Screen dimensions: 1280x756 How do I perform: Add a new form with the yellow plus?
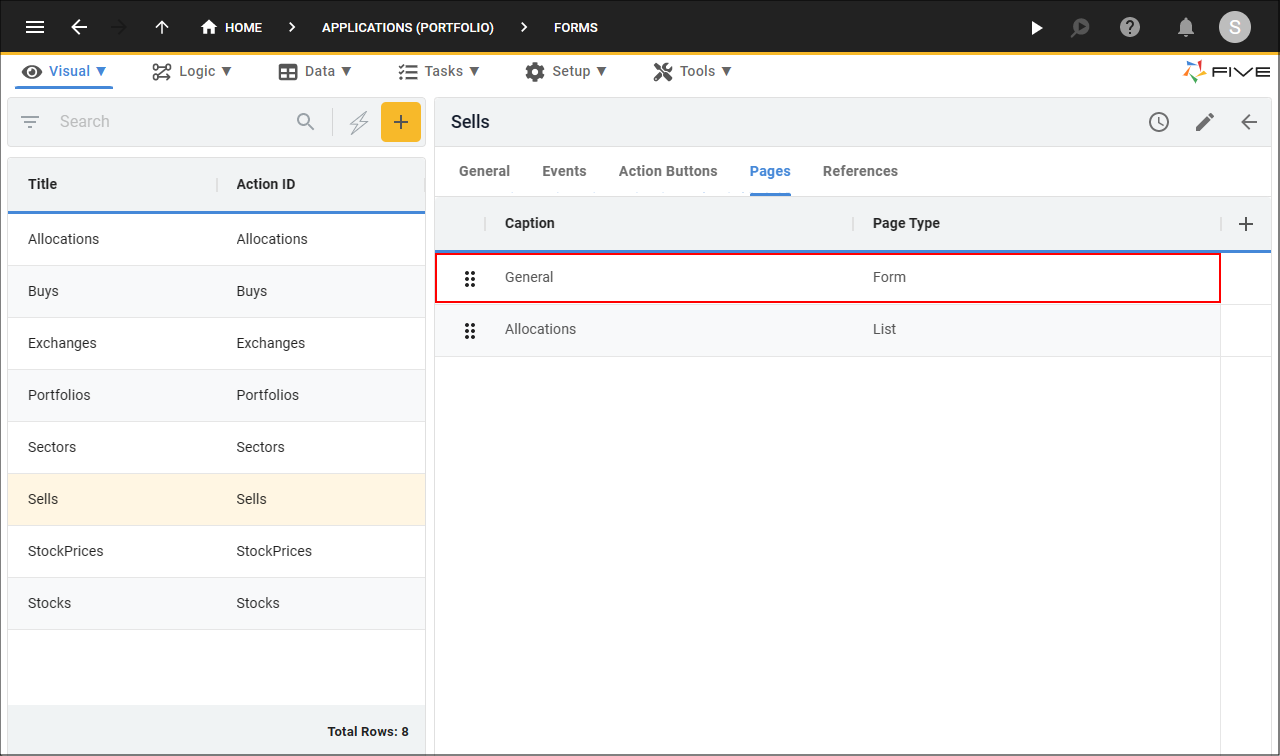tap(401, 122)
